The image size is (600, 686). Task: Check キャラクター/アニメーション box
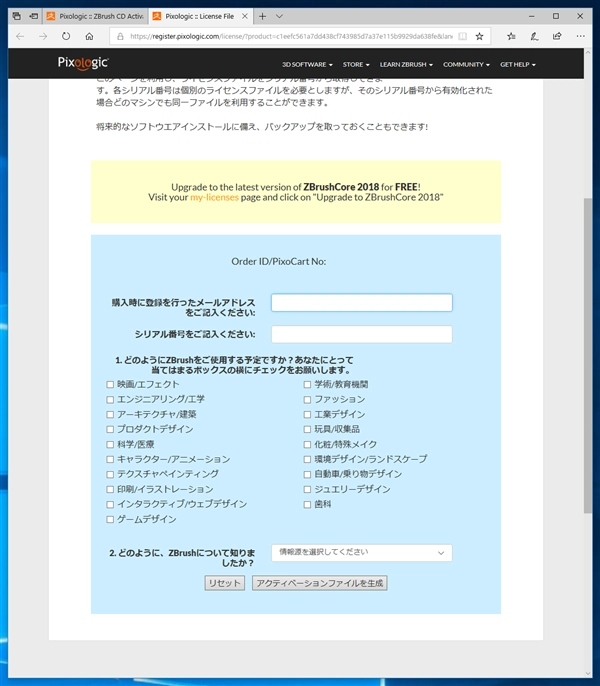[110, 459]
